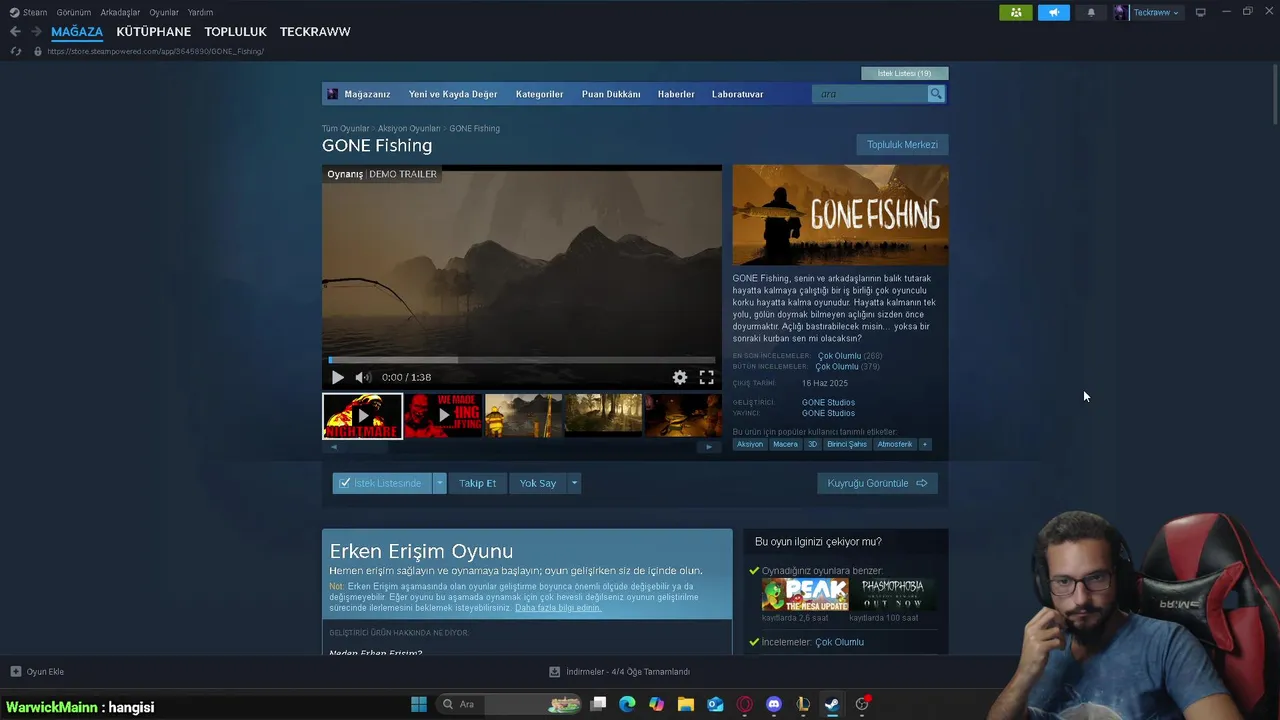The height and width of the screenshot is (720, 1280).
Task: Click Takip Et to follow
Action: point(477,483)
